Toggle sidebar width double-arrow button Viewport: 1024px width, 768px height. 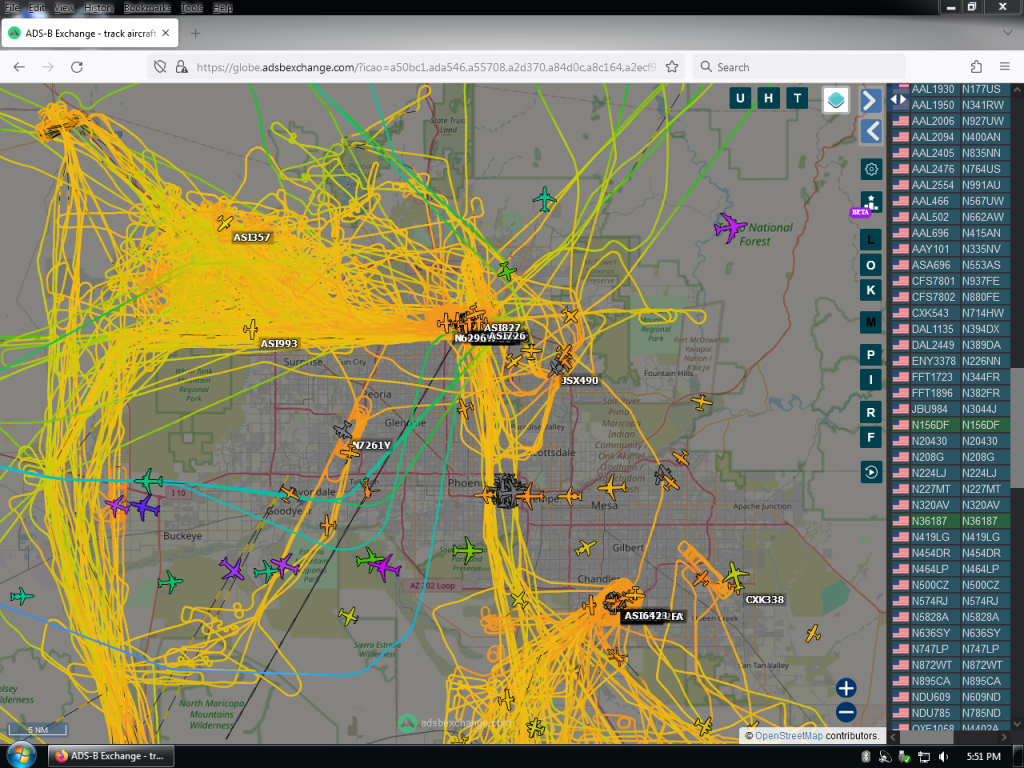pos(899,99)
